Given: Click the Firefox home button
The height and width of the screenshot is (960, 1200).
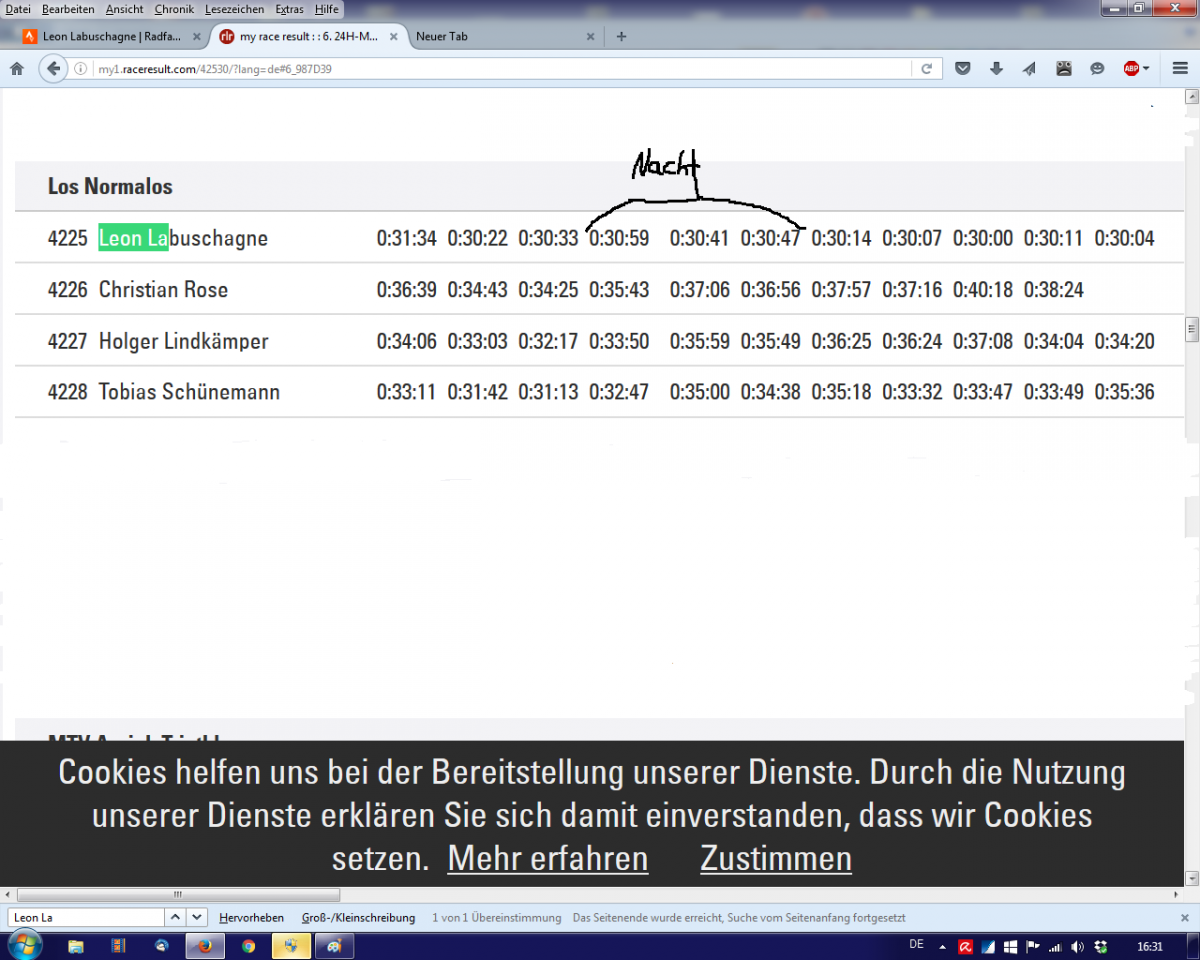Looking at the screenshot, I should tap(16, 69).
